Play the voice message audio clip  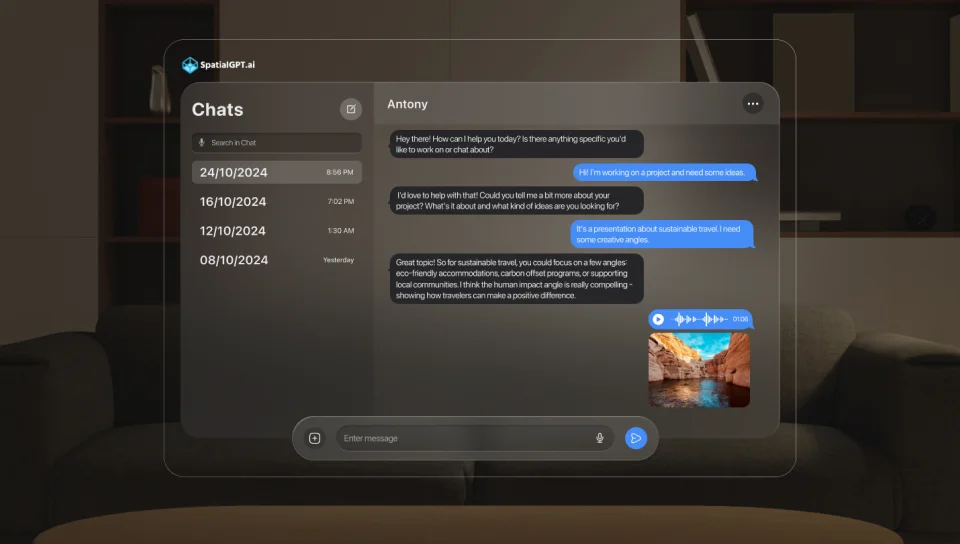(658, 319)
